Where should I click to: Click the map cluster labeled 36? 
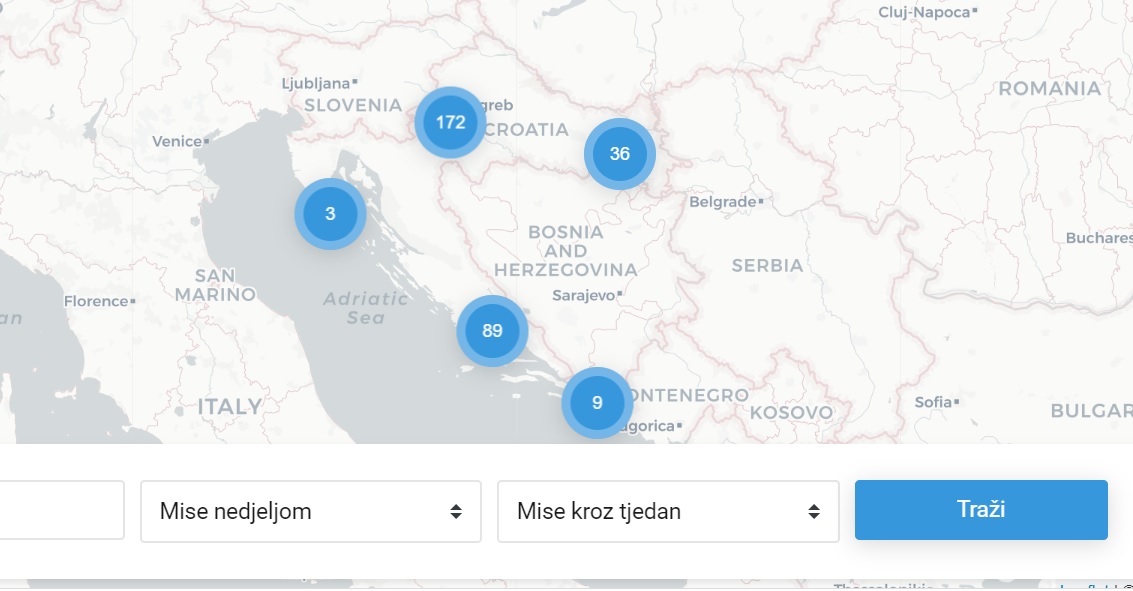619,154
